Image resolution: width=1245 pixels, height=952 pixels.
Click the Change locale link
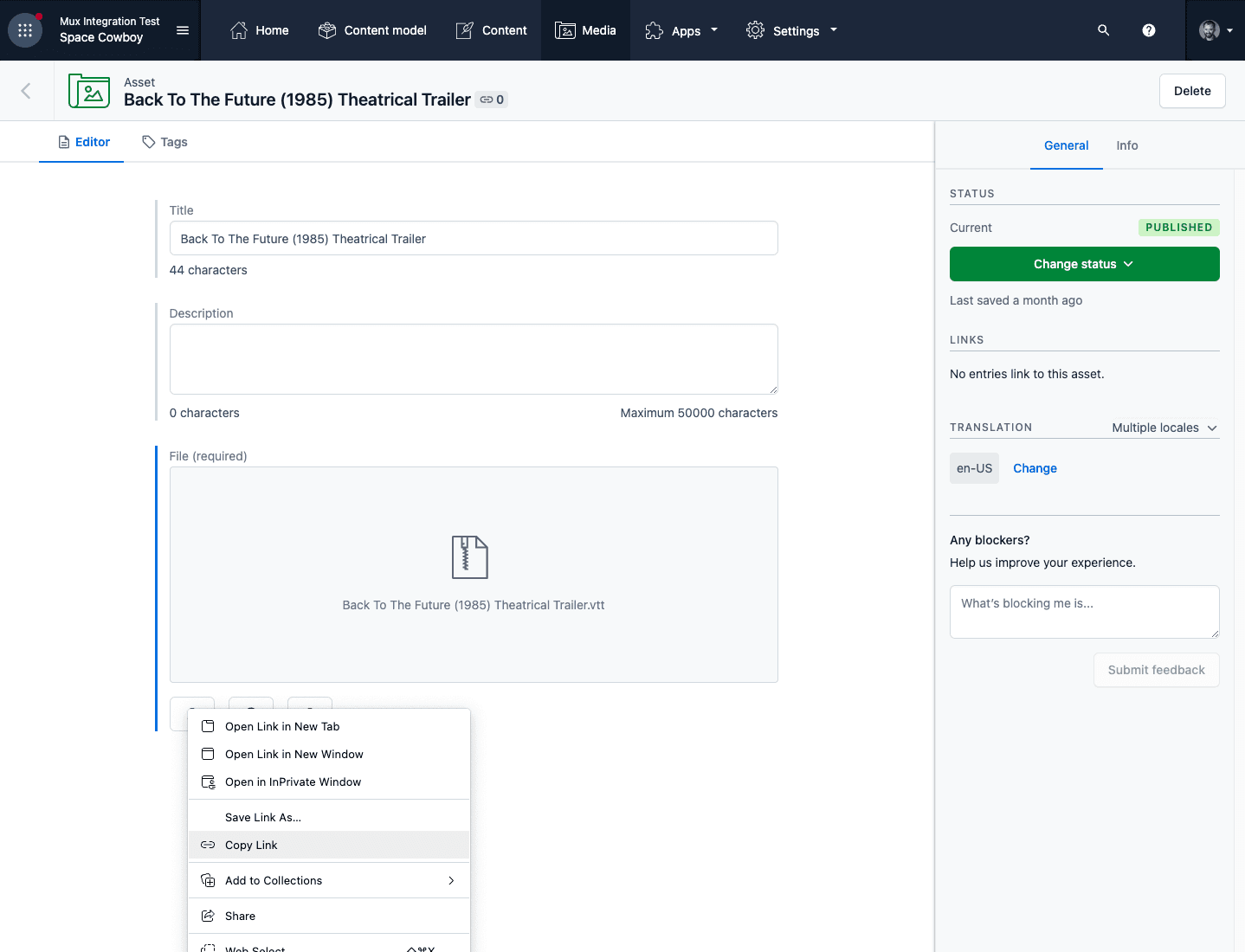pyautogui.click(x=1035, y=468)
